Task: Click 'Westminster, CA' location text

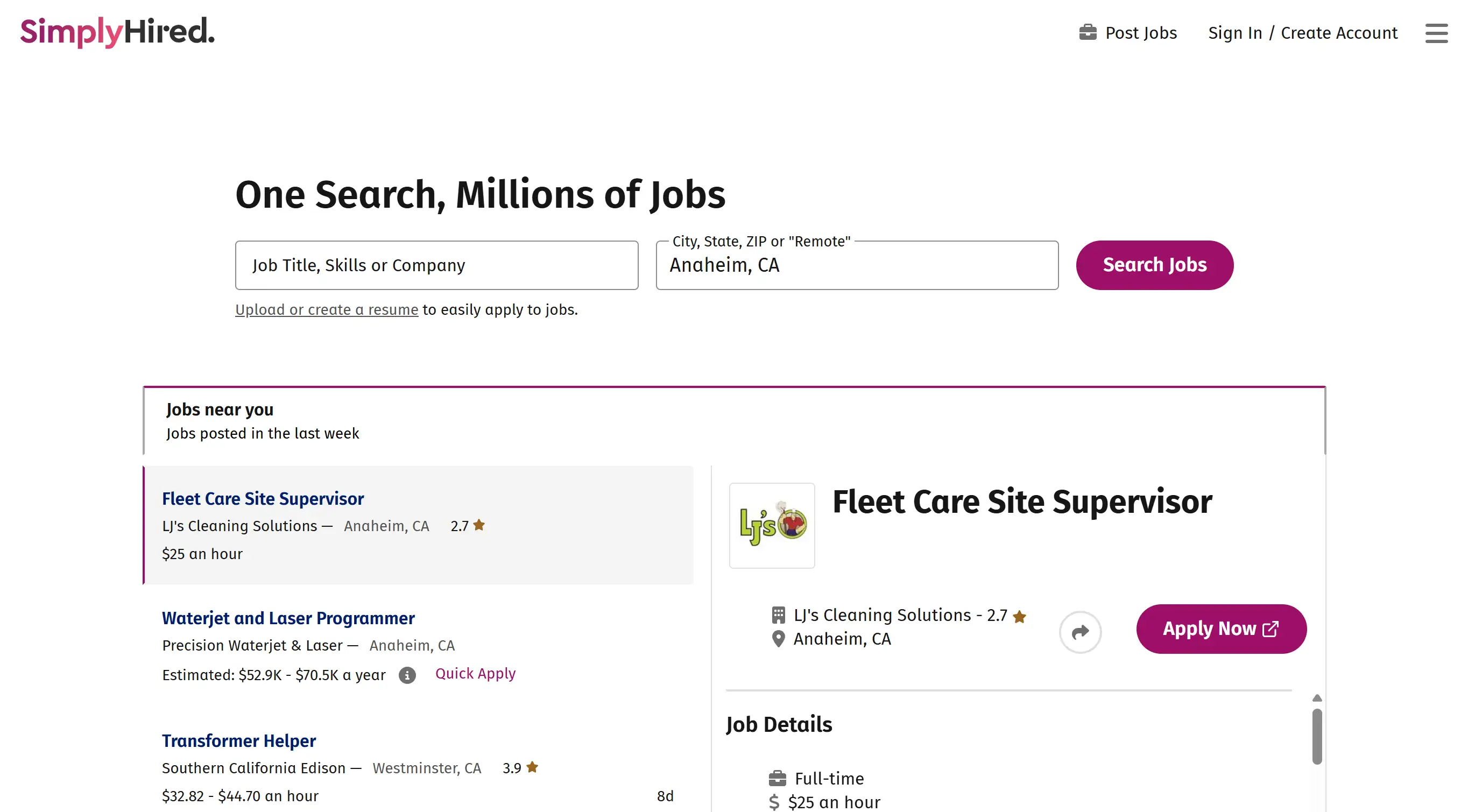Action: pyautogui.click(x=427, y=768)
